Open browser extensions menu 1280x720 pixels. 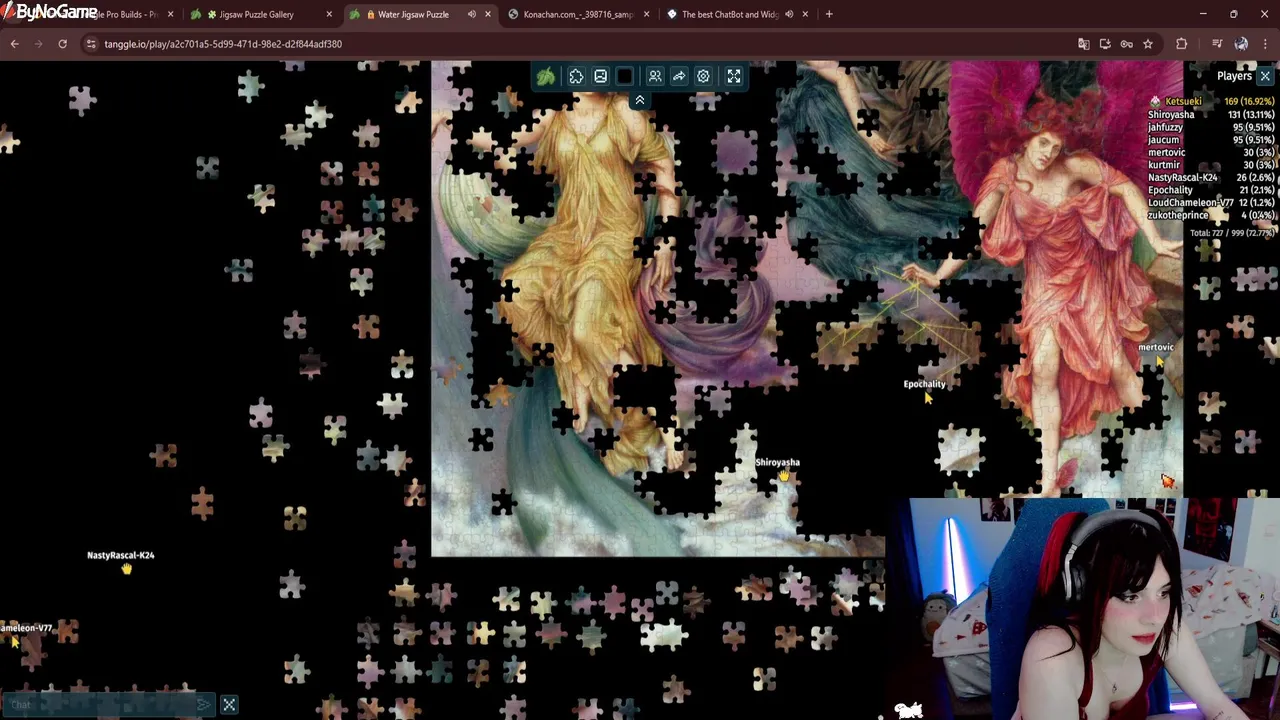[1182, 44]
